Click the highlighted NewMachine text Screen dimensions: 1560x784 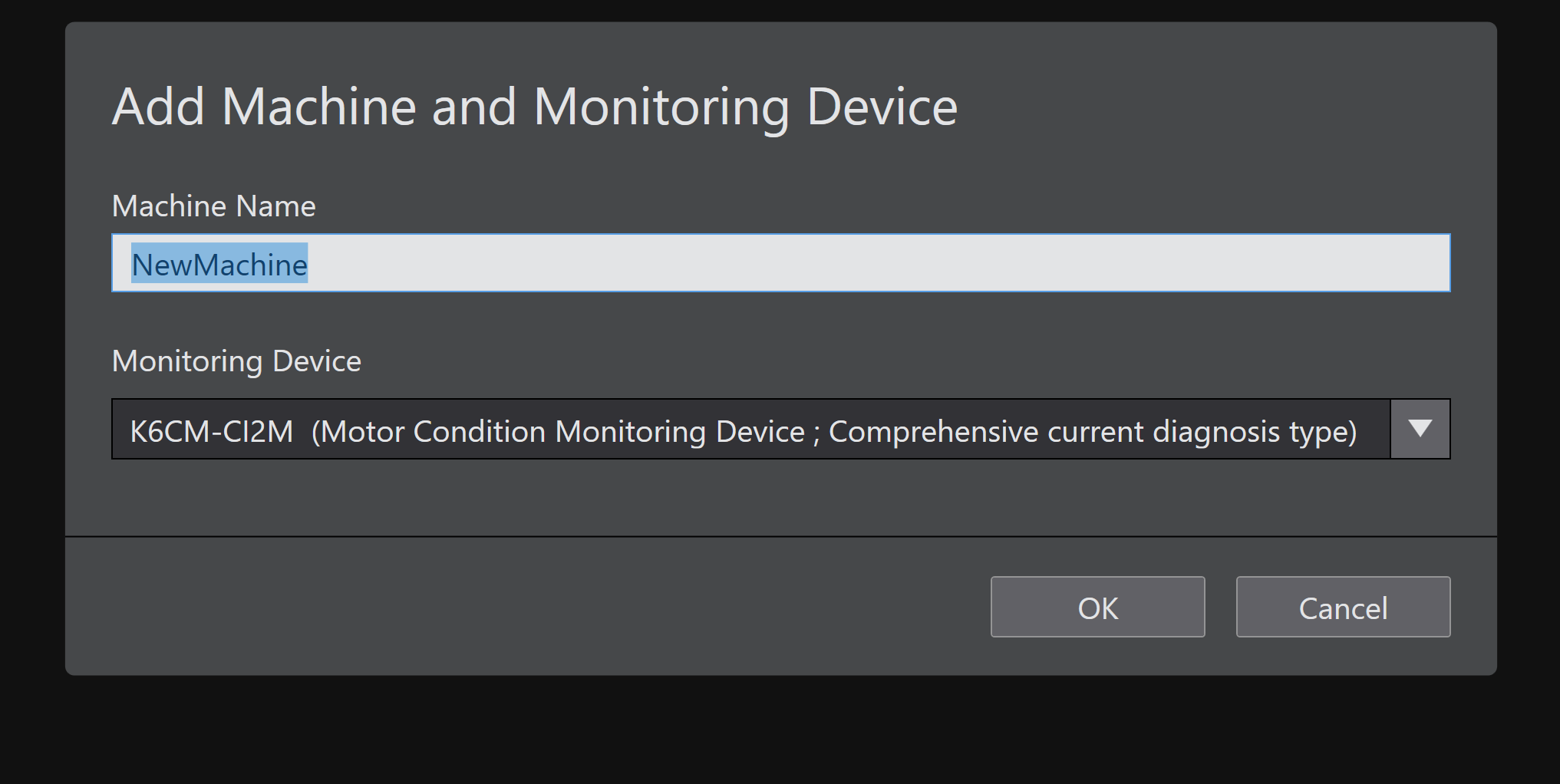(x=219, y=265)
